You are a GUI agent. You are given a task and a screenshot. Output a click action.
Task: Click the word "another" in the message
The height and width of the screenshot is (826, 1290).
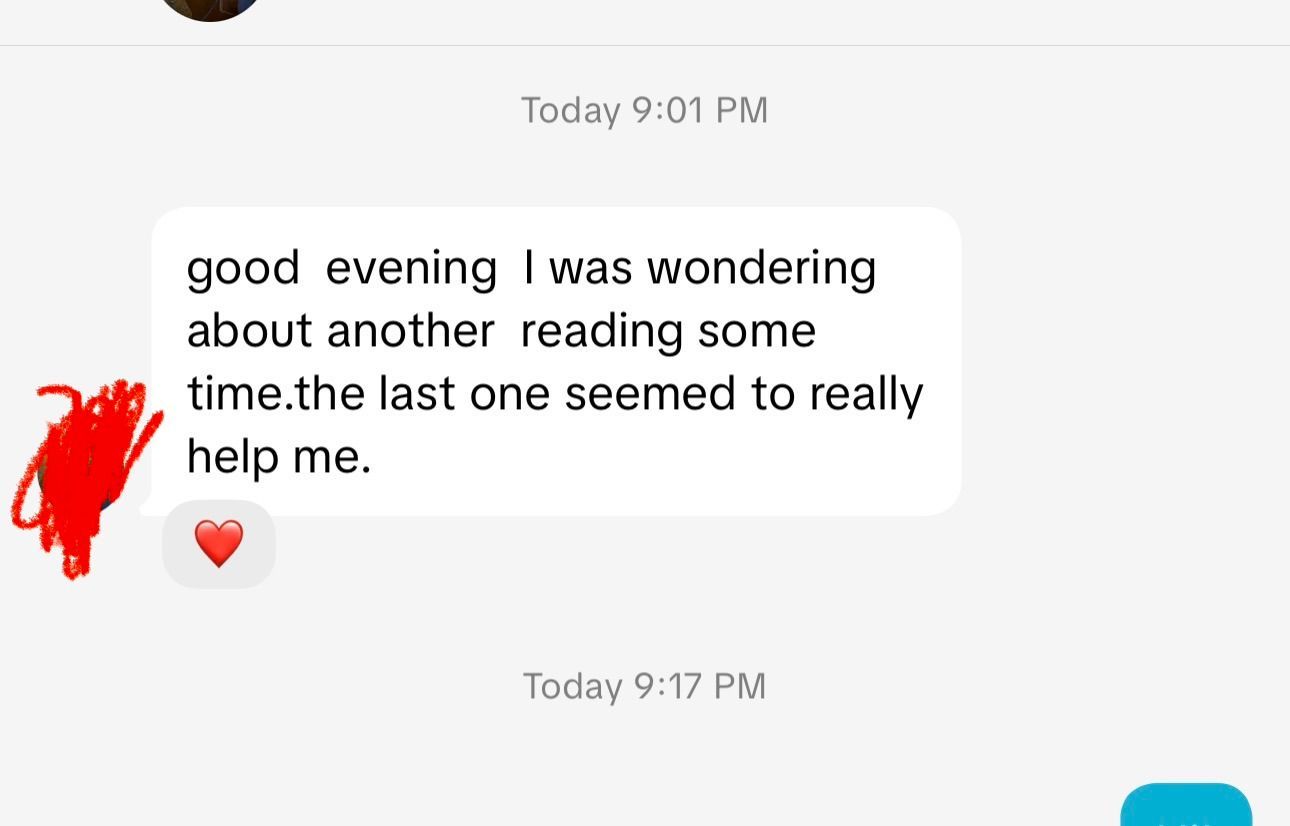[x=410, y=331]
